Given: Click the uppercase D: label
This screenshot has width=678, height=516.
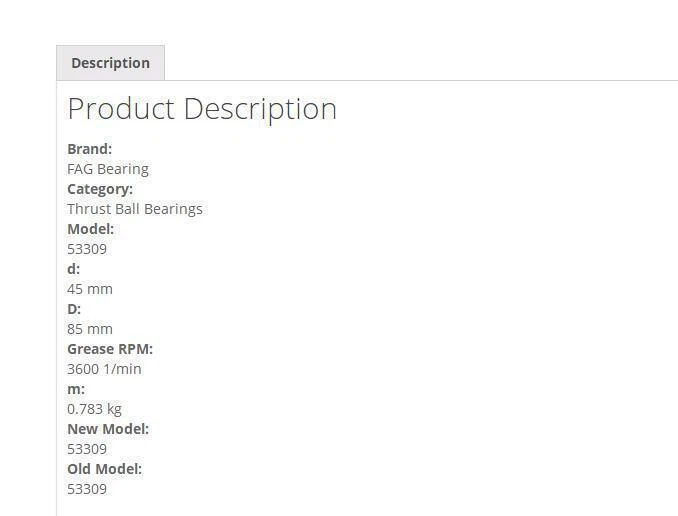Looking at the screenshot, I should point(74,309).
